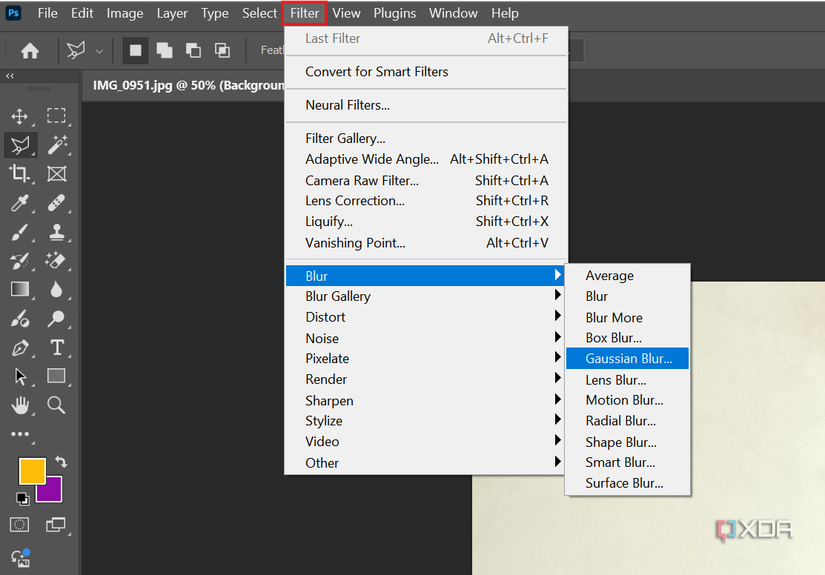This screenshot has height=575, width=825.
Task: Reset default foreground and background colors
Action: pos(22,498)
